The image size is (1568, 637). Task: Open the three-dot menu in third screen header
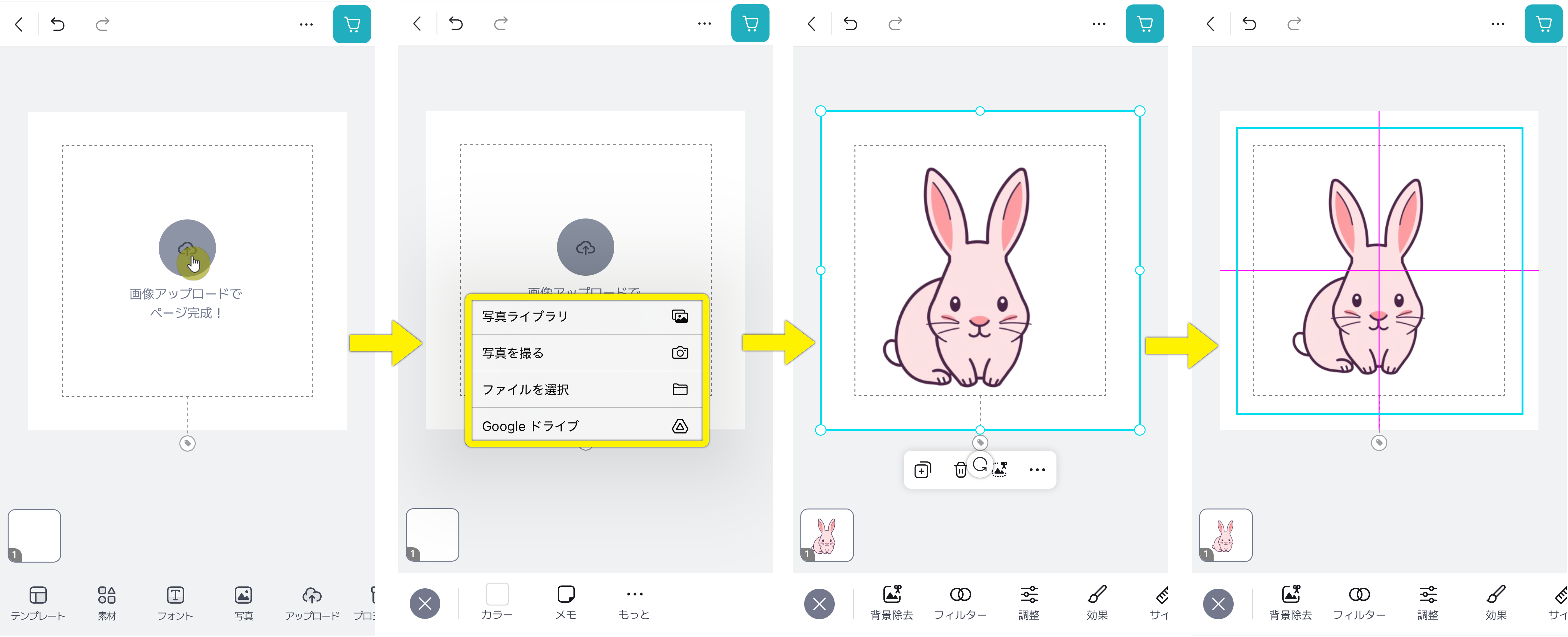(1099, 24)
